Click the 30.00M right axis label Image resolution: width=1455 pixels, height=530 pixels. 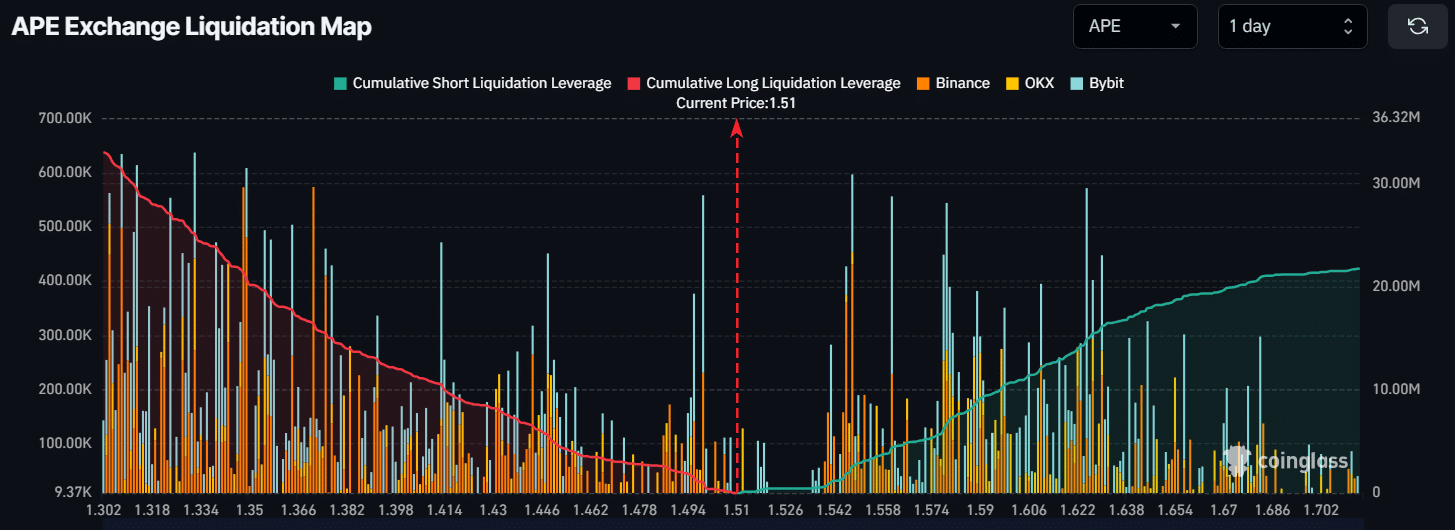[x=1397, y=183]
